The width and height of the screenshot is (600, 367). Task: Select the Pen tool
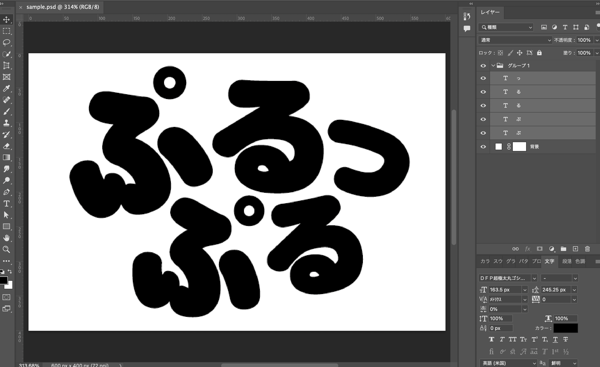click(x=7, y=192)
